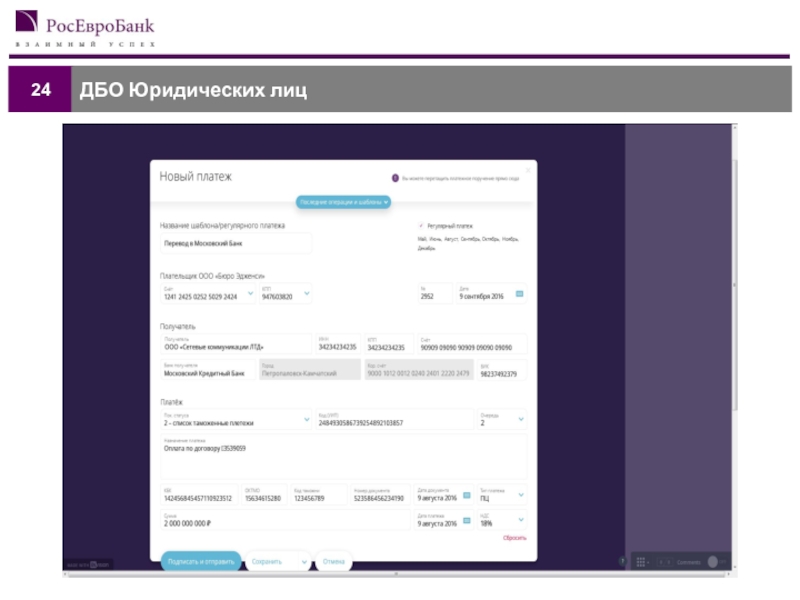The height and width of the screenshot is (600, 800).
Task: Toggle Регулярный платеж checkbox
Action: [x=421, y=226]
